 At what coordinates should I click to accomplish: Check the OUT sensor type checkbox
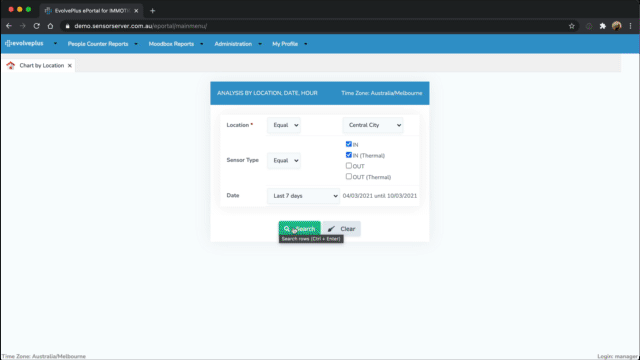pyautogui.click(x=349, y=166)
